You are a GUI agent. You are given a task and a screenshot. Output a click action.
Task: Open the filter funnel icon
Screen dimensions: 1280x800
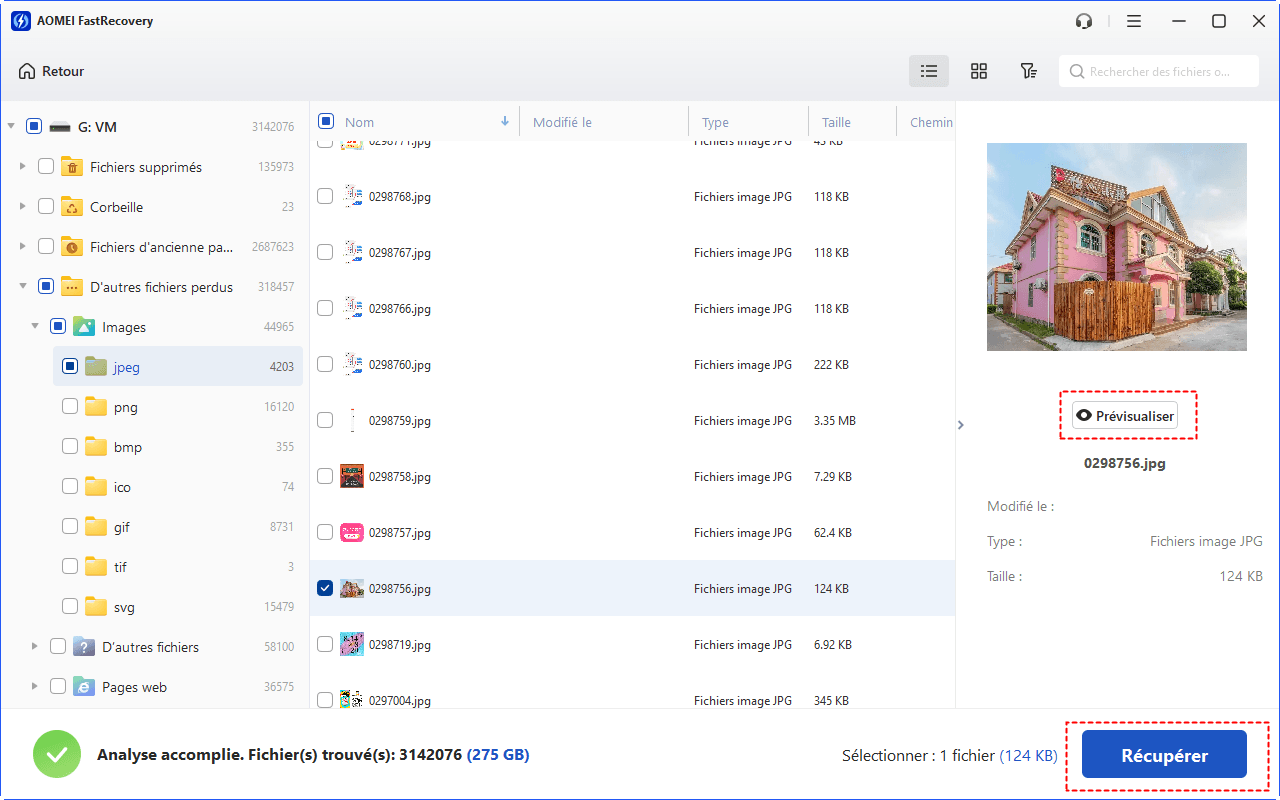[1028, 71]
